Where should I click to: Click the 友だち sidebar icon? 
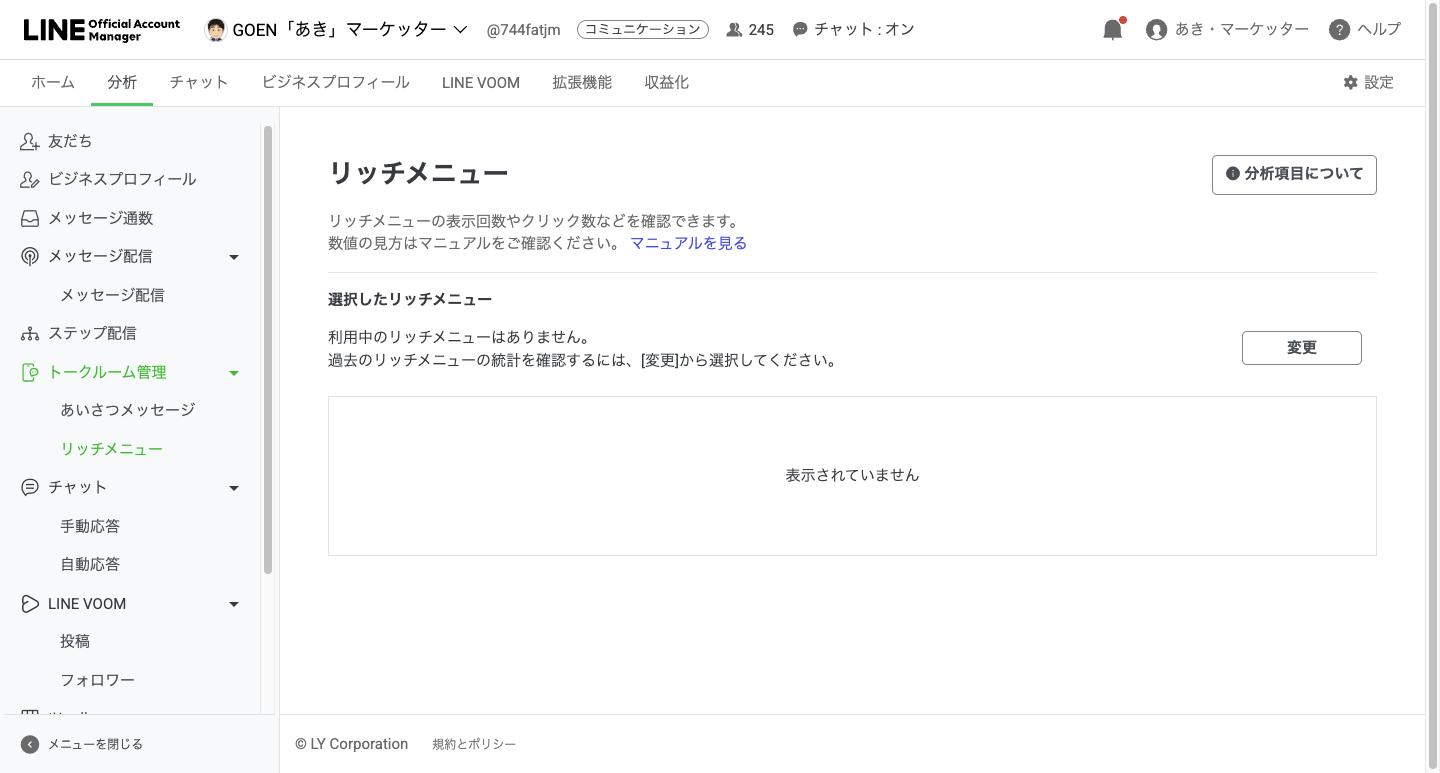pyautogui.click(x=30, y=141)
